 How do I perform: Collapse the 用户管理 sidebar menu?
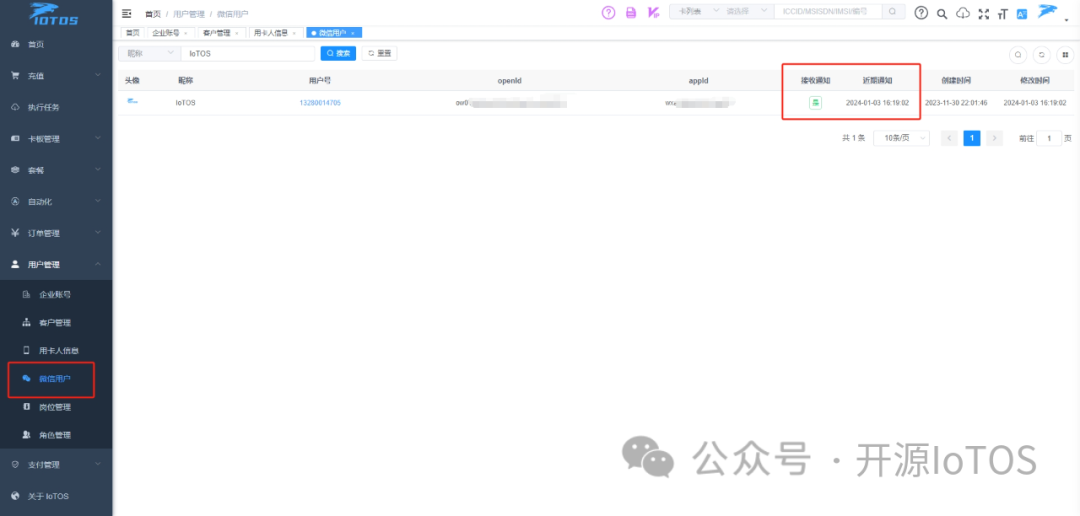pyautogui.click(x=56, y=265)
